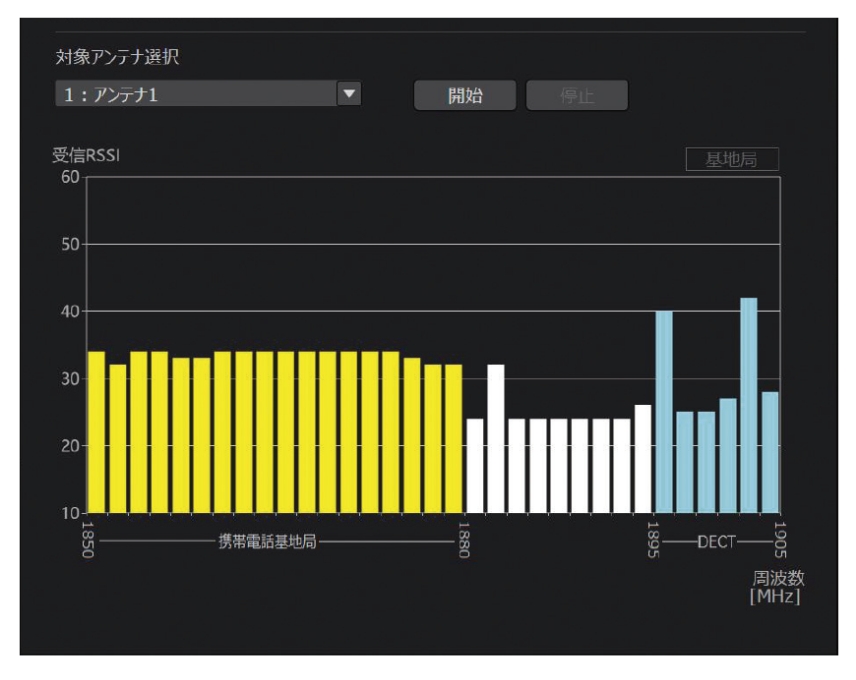Click the tall white bar reaching 32
The height and width of the screenshot is (680, 856).
click(x=496, y=438)
